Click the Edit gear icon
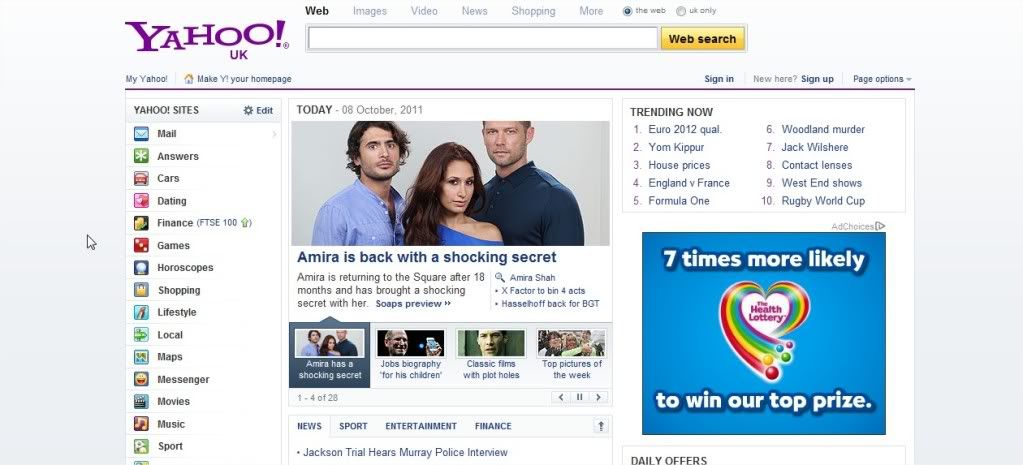The image size is (1023, 465). pos(248,110)
